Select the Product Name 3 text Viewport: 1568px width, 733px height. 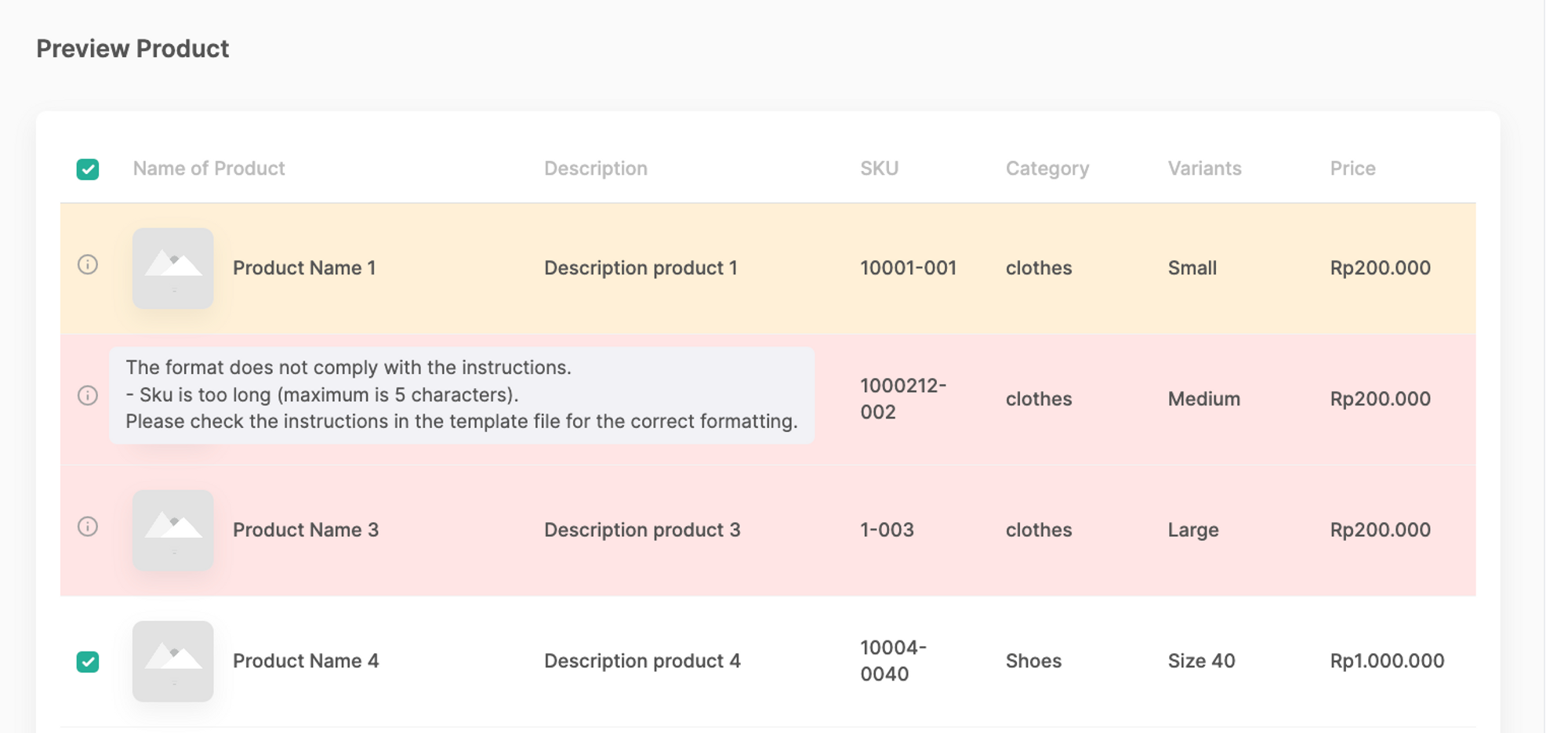306,530
